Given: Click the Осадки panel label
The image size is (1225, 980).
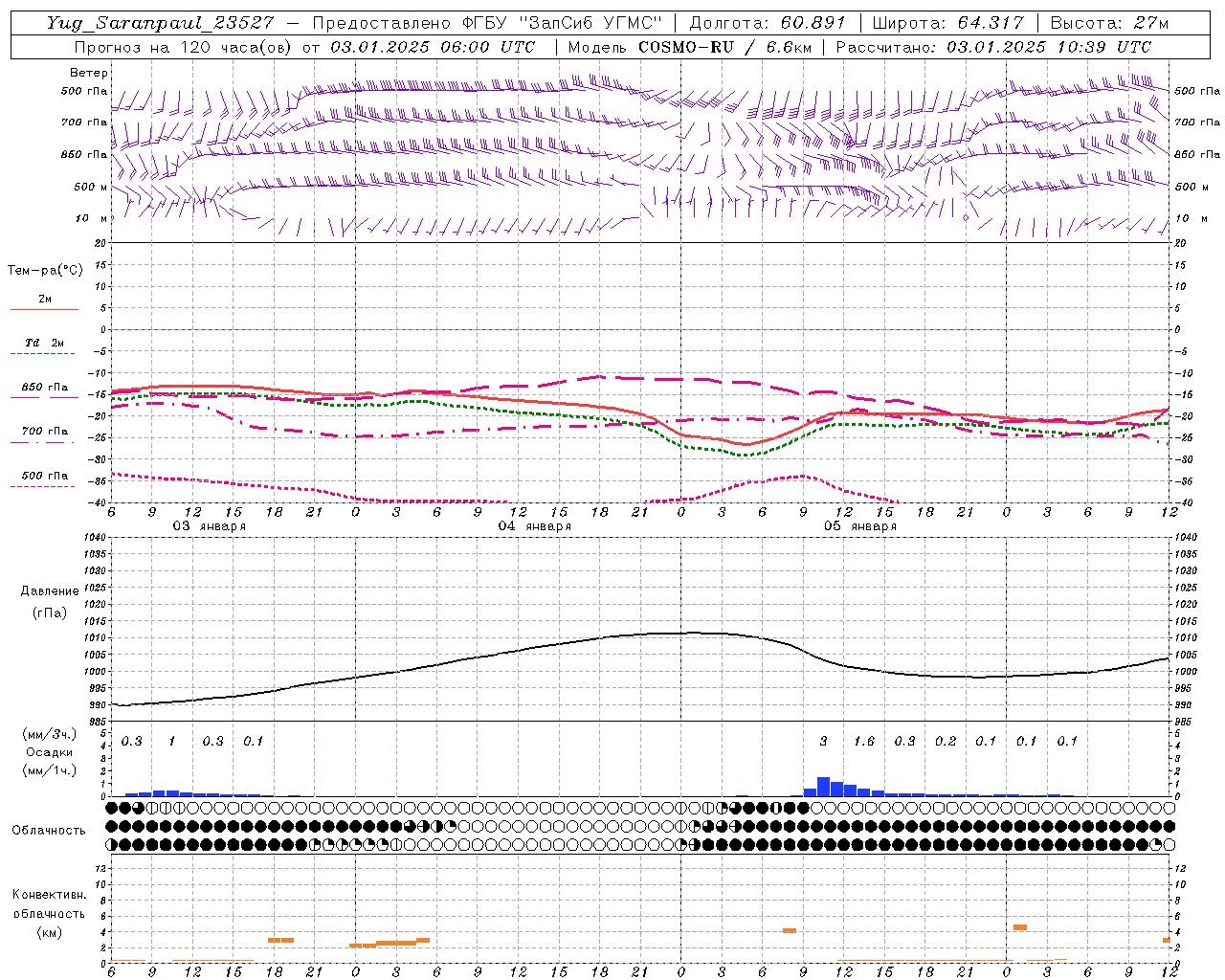Looking at the screenshot, I should tap(49, 752).
